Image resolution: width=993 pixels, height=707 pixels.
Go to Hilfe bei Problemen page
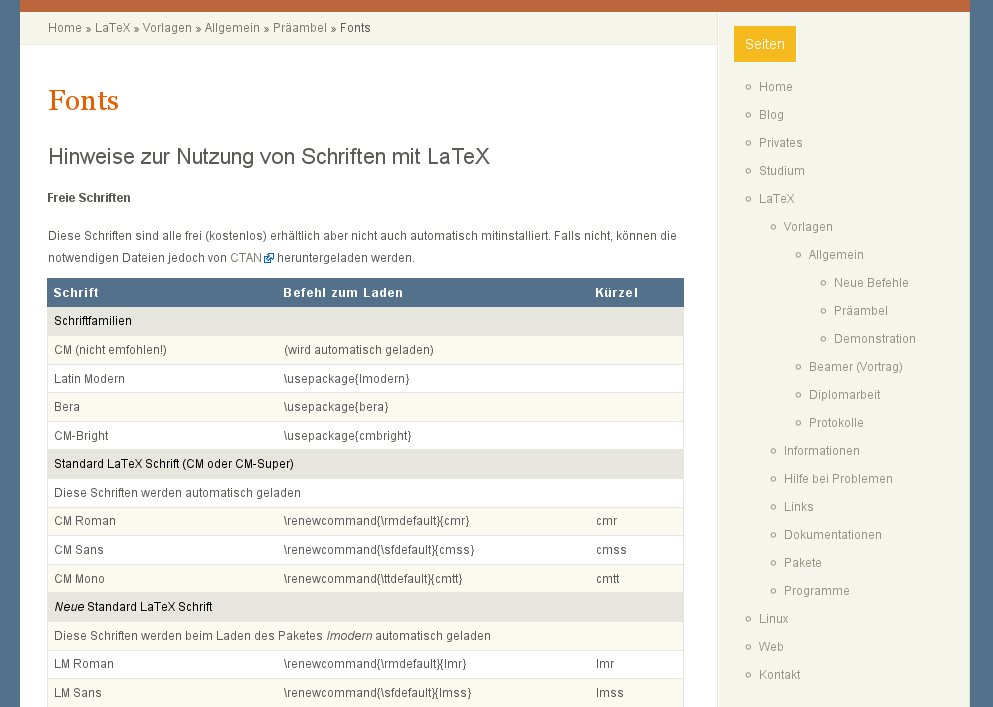click(838, 479)
